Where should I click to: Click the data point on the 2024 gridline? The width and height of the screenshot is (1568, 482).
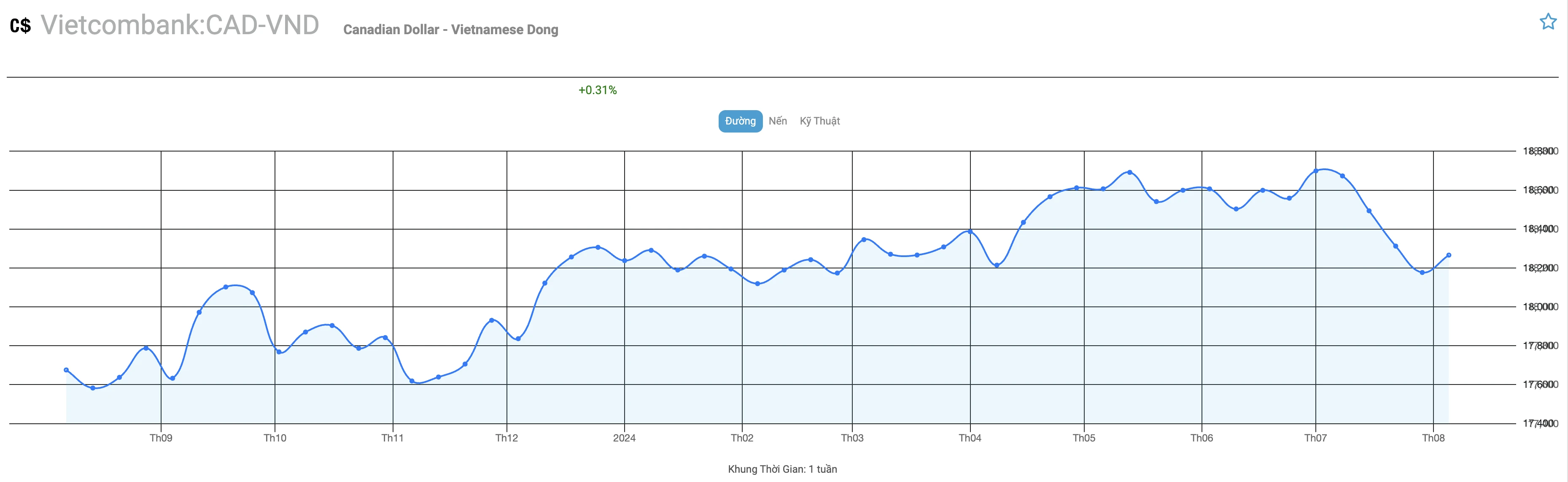coord(625,261)
